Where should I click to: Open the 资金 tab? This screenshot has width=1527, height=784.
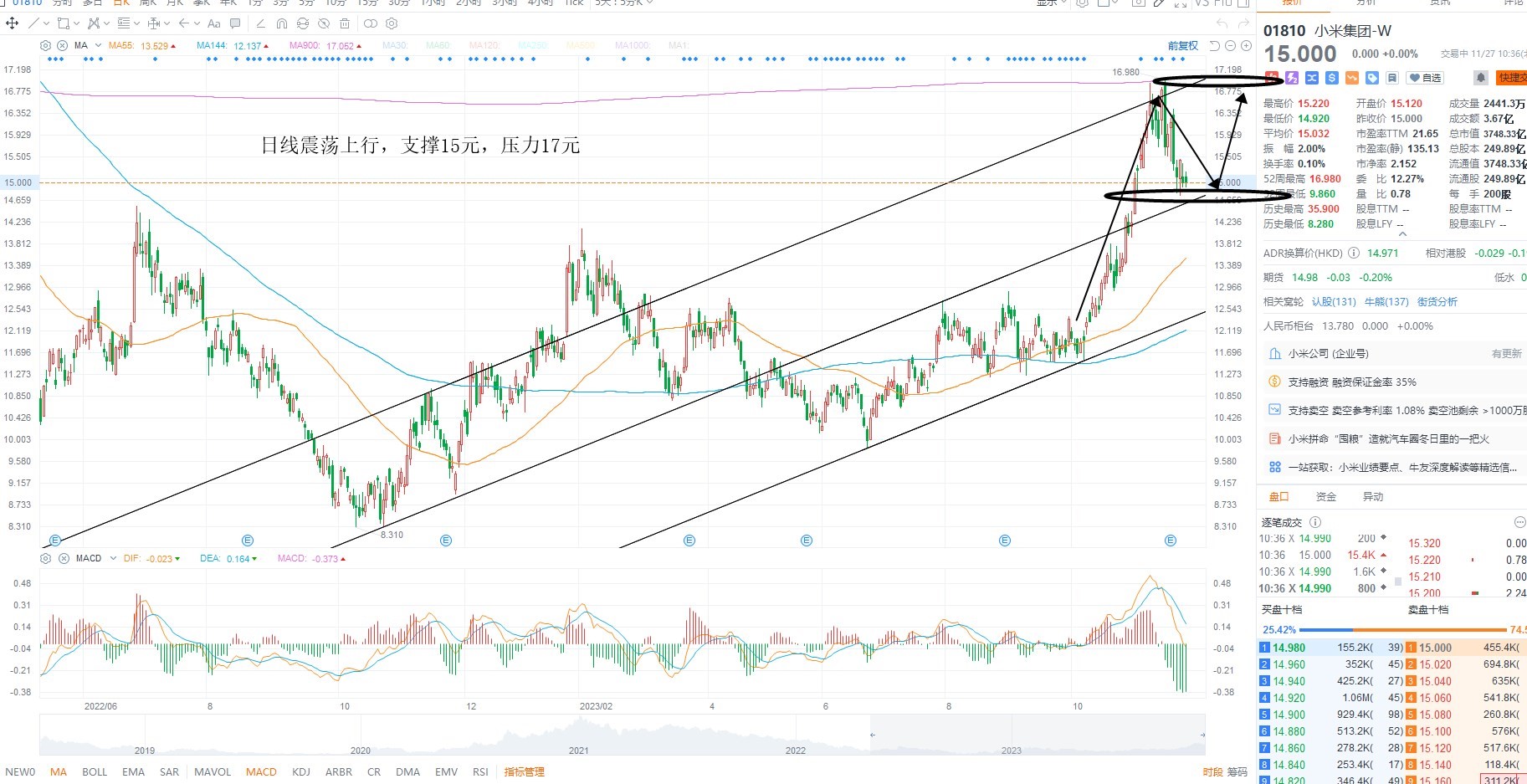[1326, 497]
